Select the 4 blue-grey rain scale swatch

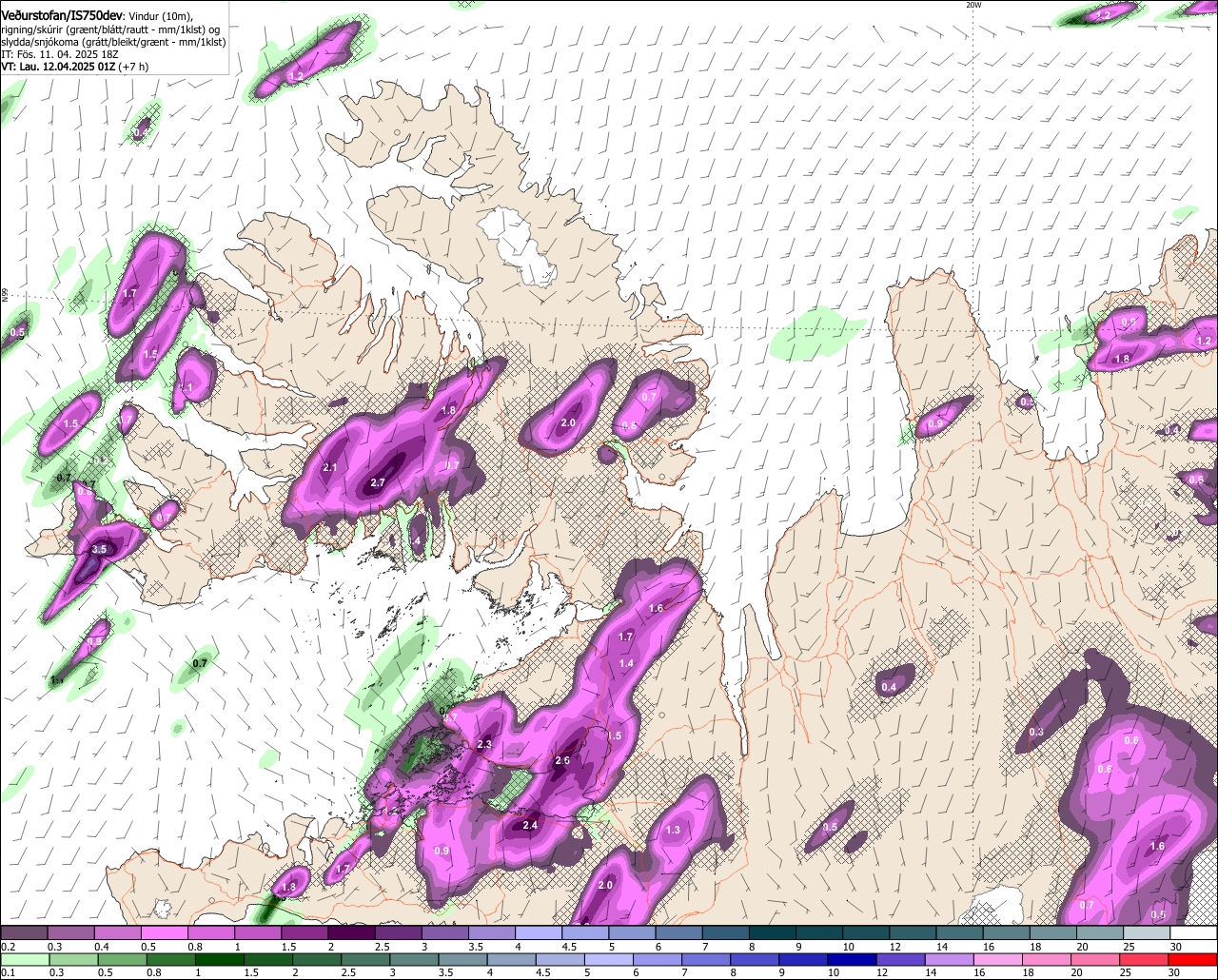[512, 959]
